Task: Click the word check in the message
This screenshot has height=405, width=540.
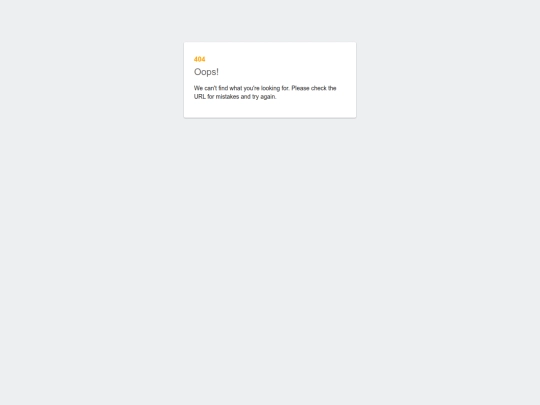Action: click(319, 88)
